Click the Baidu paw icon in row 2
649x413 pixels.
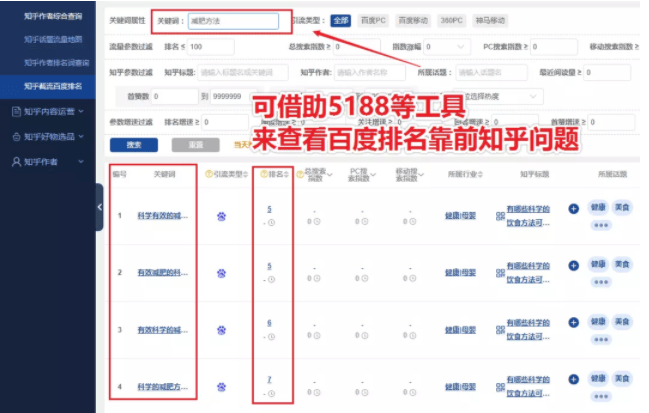pyautogui.click(x=221, y=273)
